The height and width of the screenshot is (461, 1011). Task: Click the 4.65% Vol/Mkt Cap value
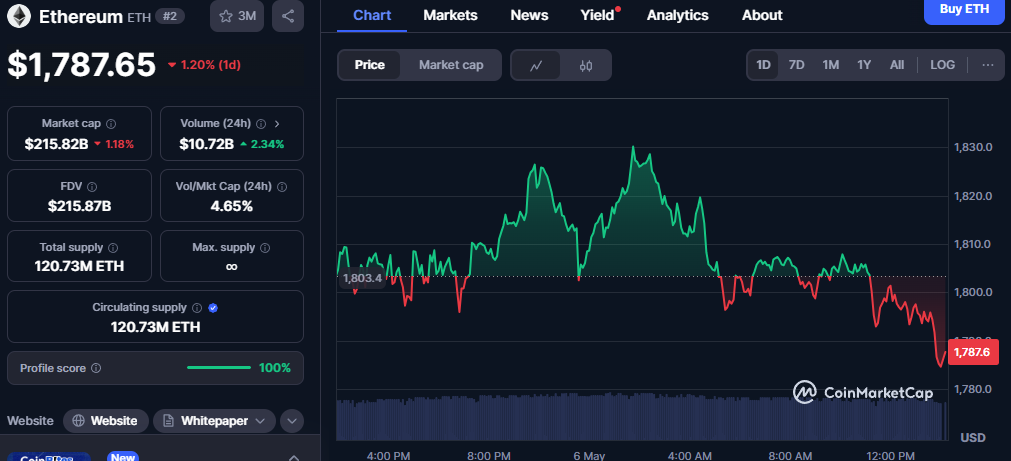[231, 206]
